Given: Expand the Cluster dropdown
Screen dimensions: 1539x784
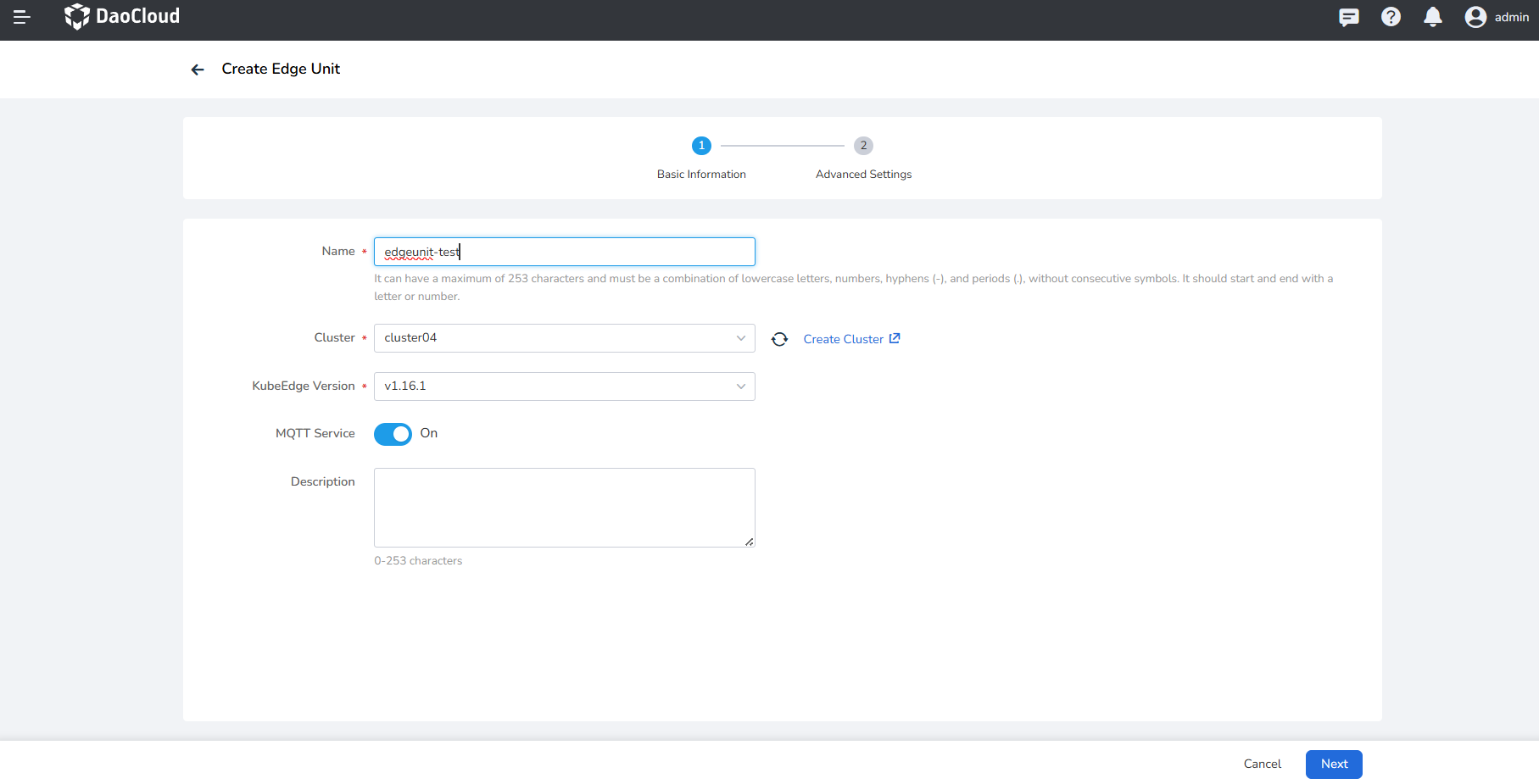Looking at the screenshot, I should coord(564,338).
